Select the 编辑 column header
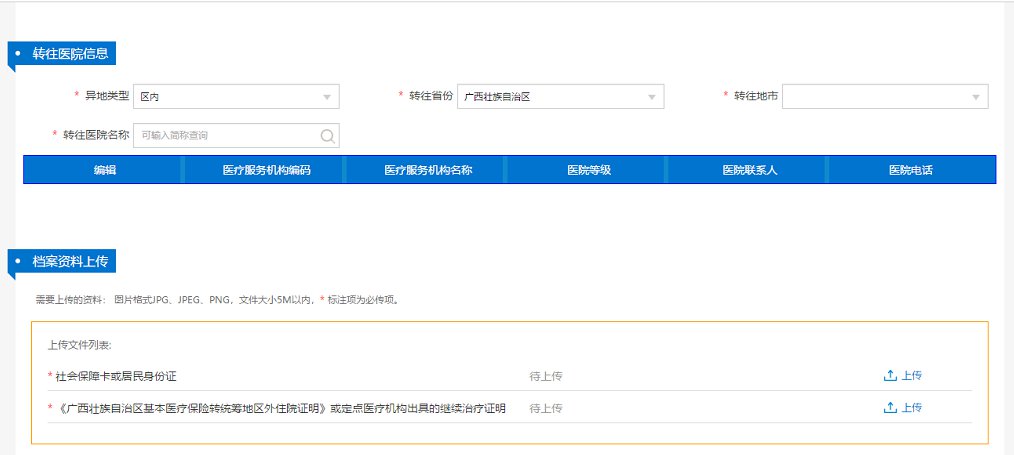The height and width of the screenshot is (455, 1014). click(104, 170)
